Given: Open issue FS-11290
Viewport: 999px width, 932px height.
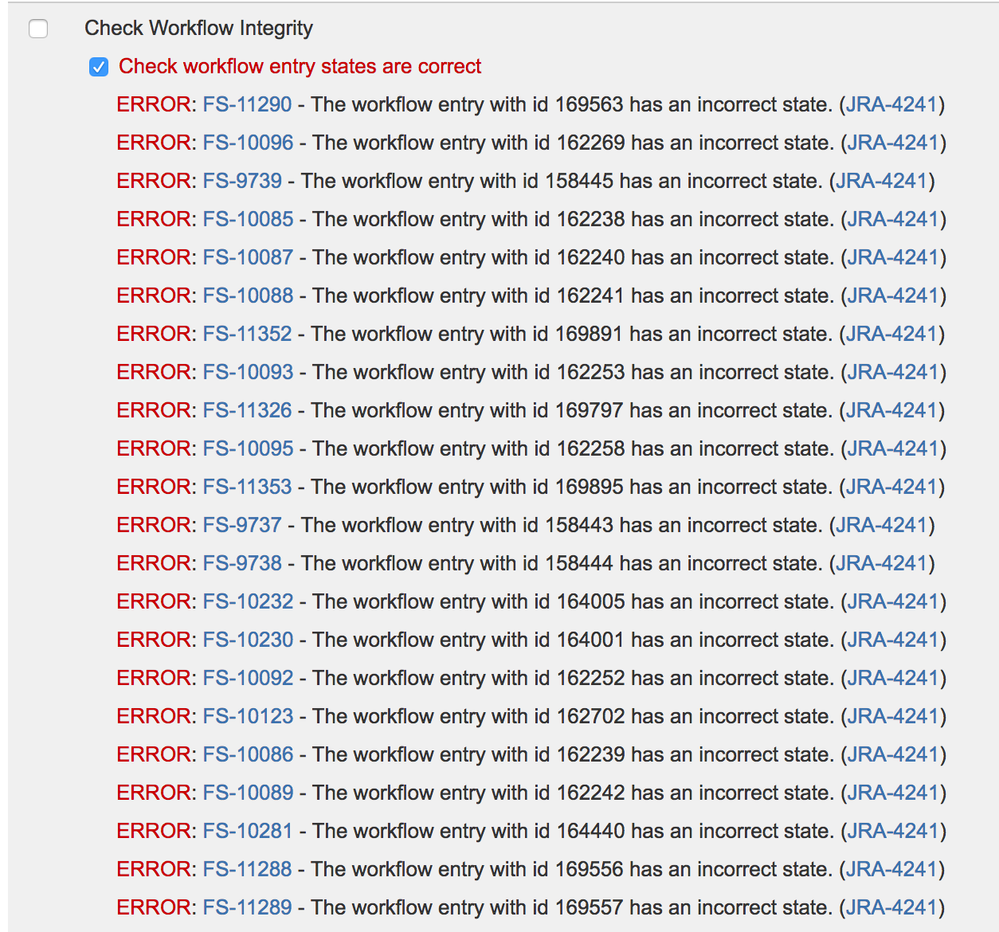Looking at the screenshot, I should pos(246,104).
